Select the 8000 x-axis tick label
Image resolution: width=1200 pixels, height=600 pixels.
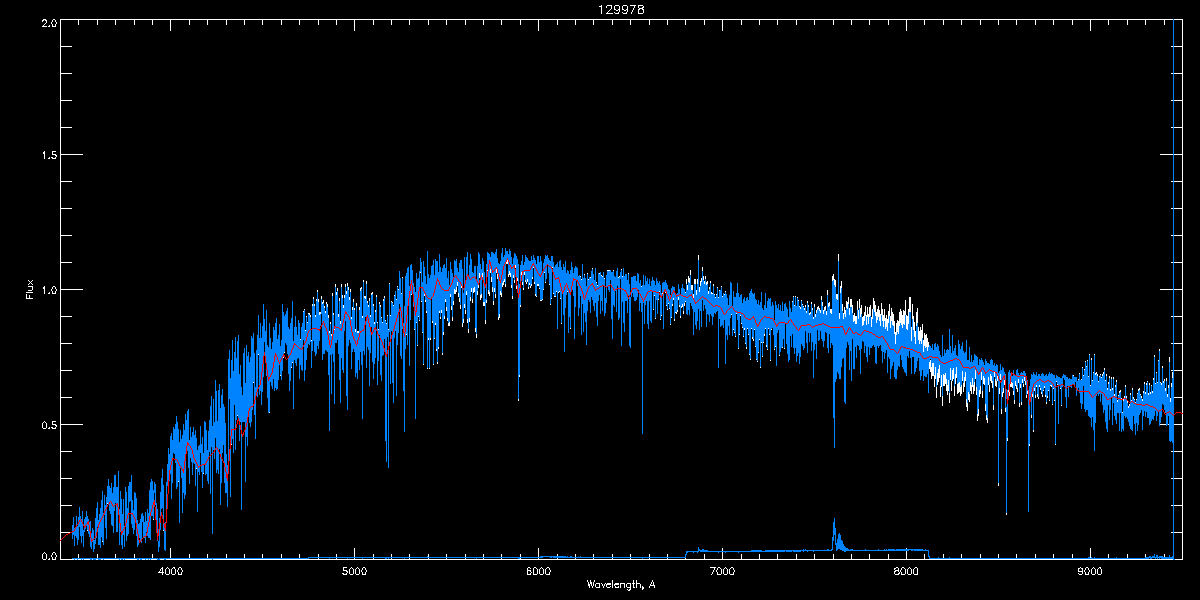pyautogui.click(x=906, y=572)
